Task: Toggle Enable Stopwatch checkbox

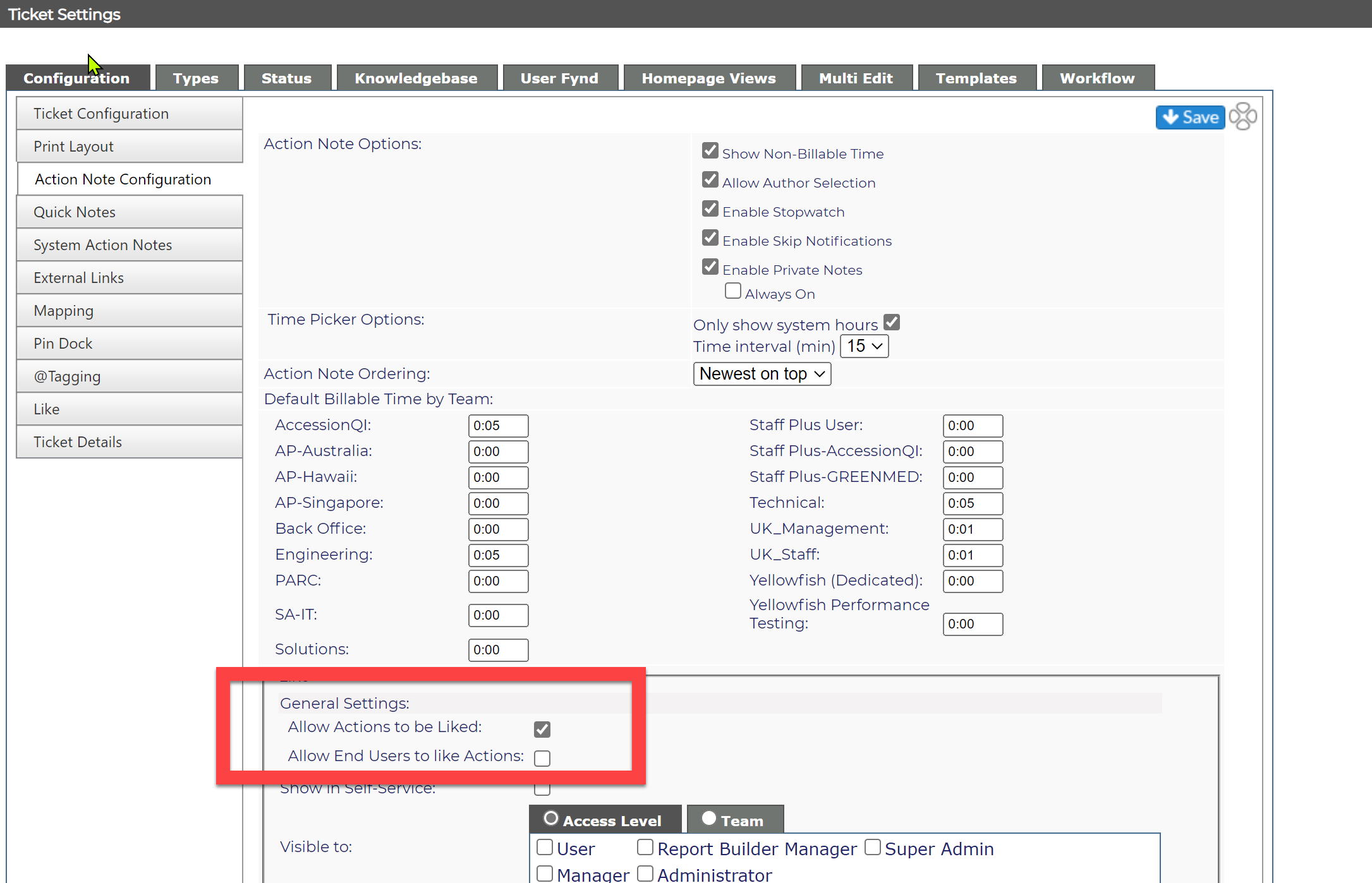Action: point(710,209)
